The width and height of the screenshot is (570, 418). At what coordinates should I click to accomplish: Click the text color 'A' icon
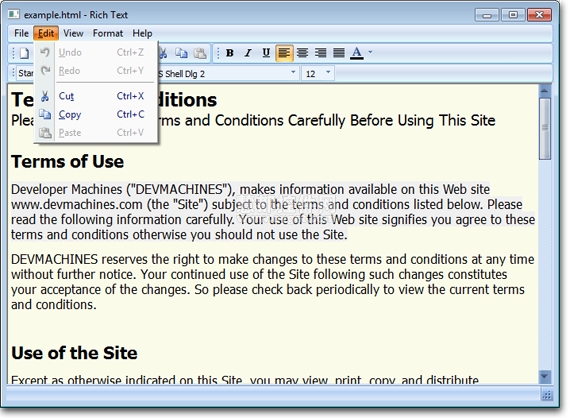[x=357, y=53]
